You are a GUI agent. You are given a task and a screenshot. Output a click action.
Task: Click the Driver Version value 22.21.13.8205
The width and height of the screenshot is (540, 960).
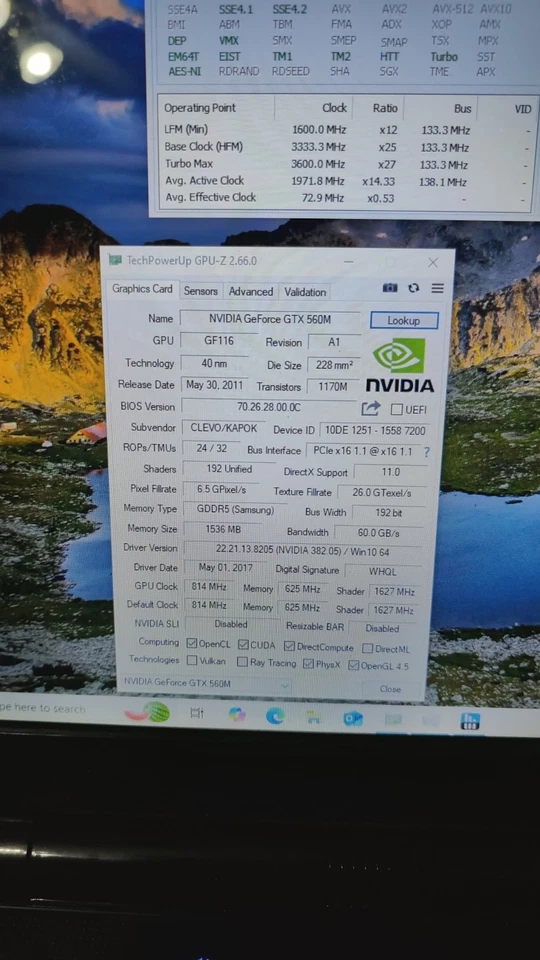tap(302, 550)
